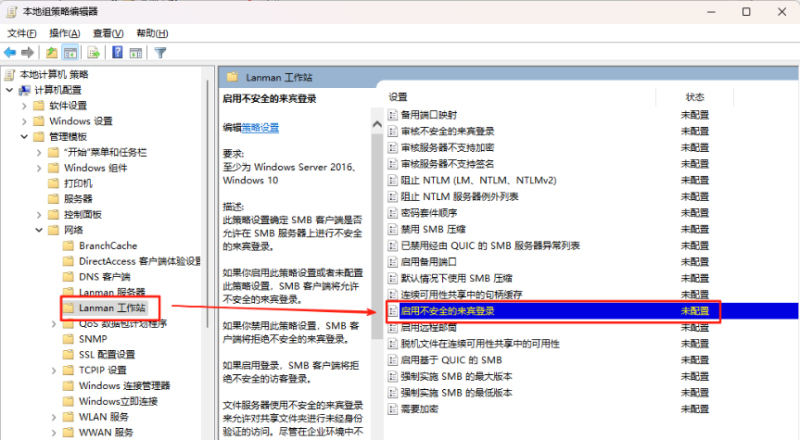Open the 查看(V) menu

(109, 33)
